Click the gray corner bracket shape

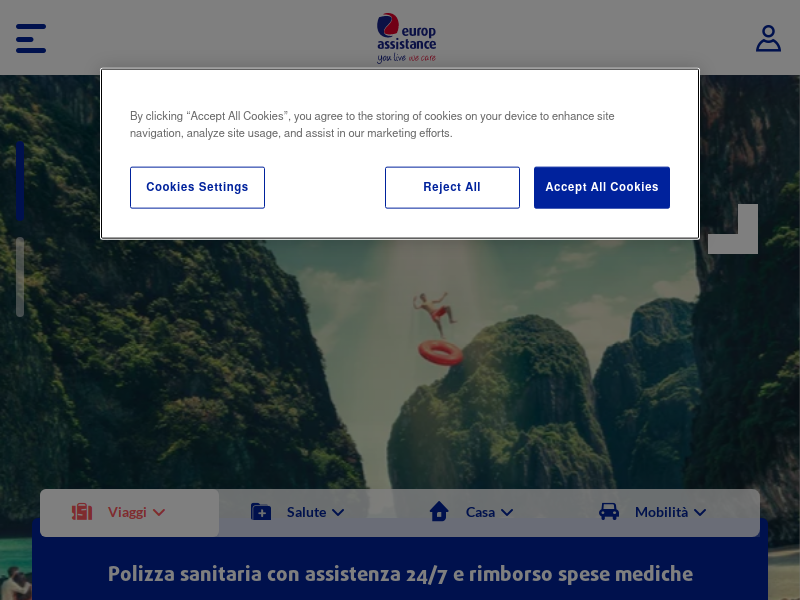(x=733, y=229)
